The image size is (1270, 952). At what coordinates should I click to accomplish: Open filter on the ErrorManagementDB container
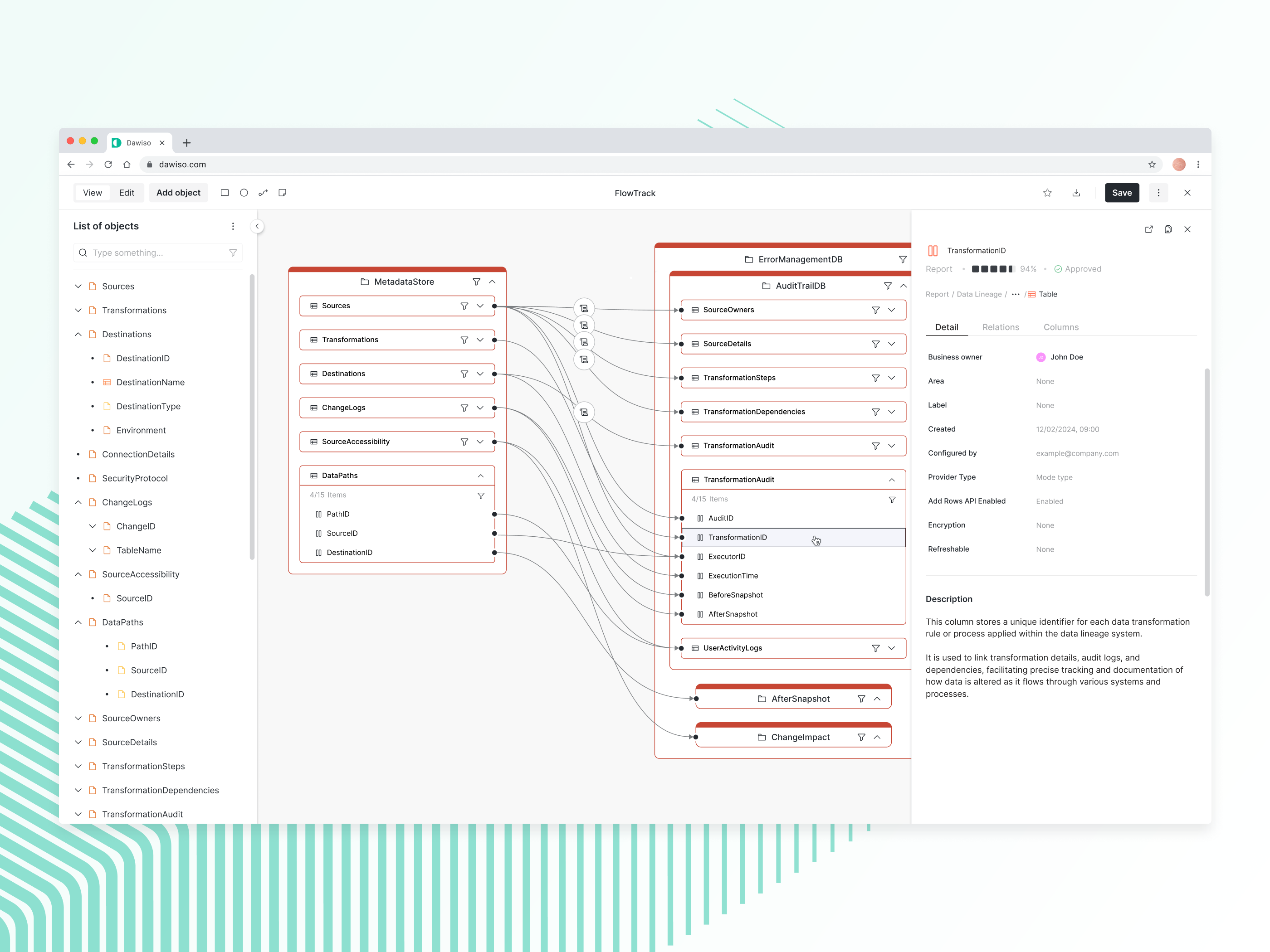[903, 259]
